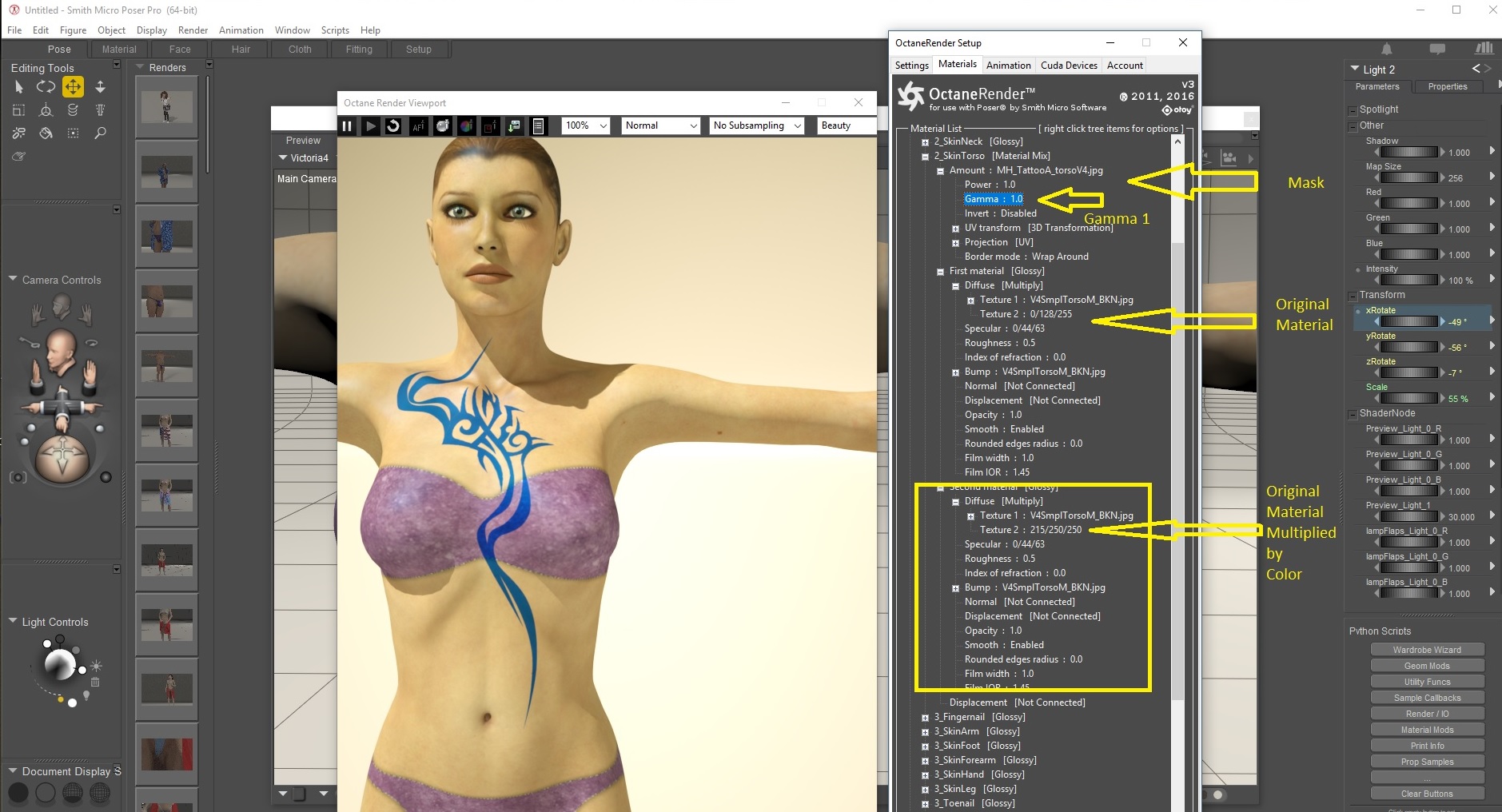
Task: Collapse the 2_SkinTorso material tree node
Action: click(925, 157)
